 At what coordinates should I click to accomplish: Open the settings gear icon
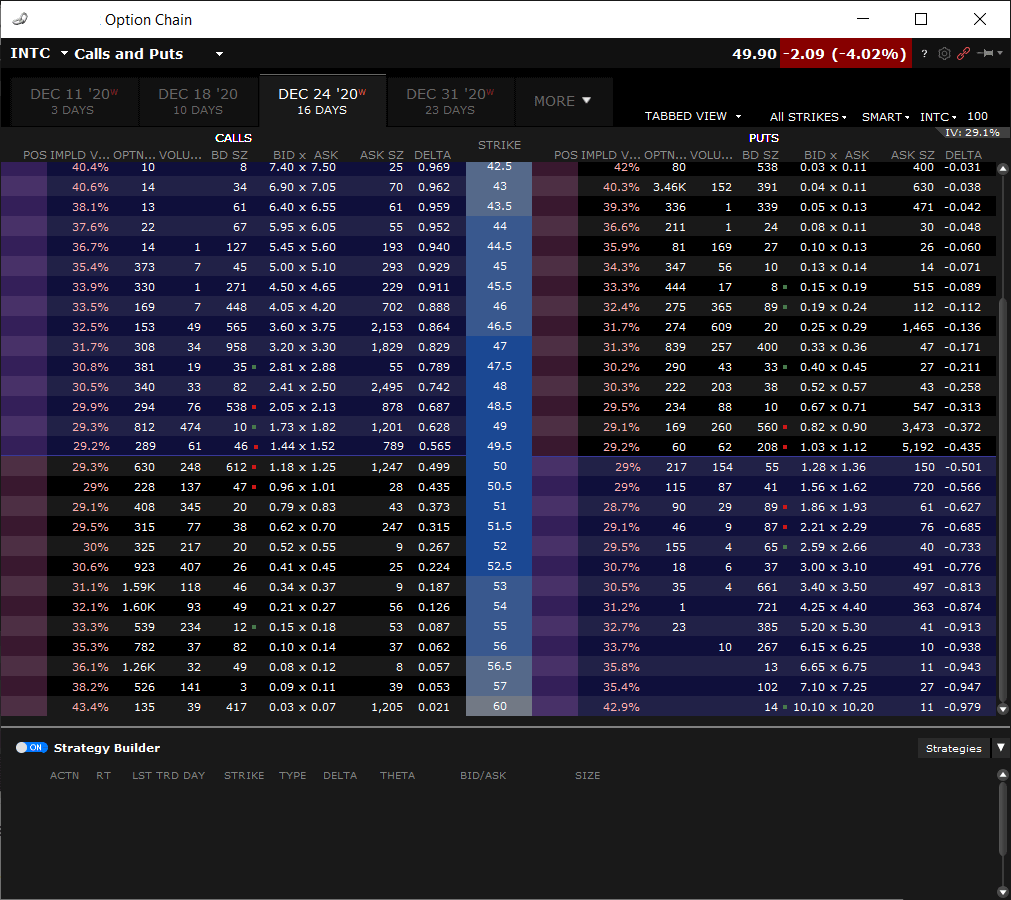[x=944, y=54]
